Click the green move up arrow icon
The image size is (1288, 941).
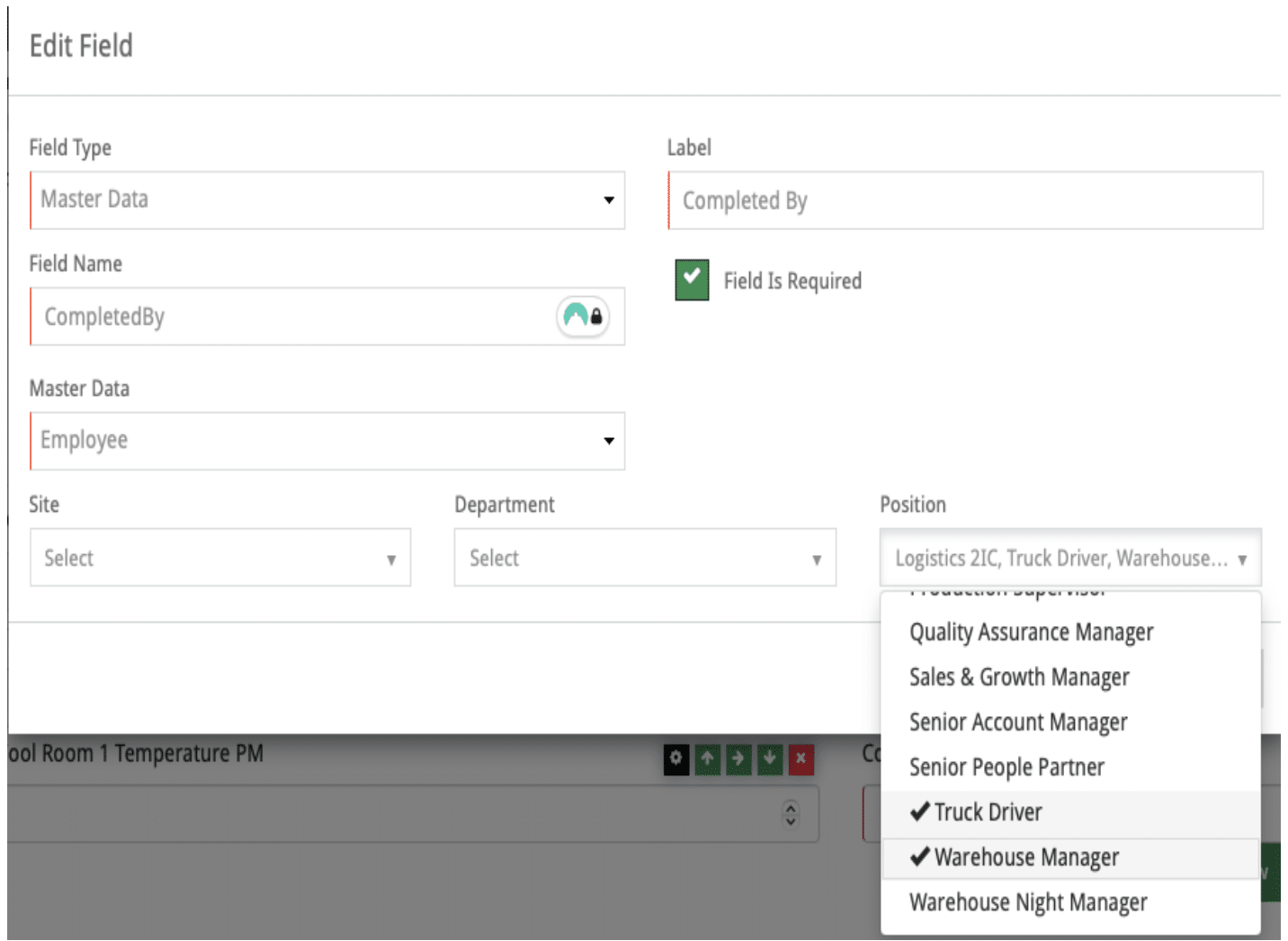pos(707,759)
